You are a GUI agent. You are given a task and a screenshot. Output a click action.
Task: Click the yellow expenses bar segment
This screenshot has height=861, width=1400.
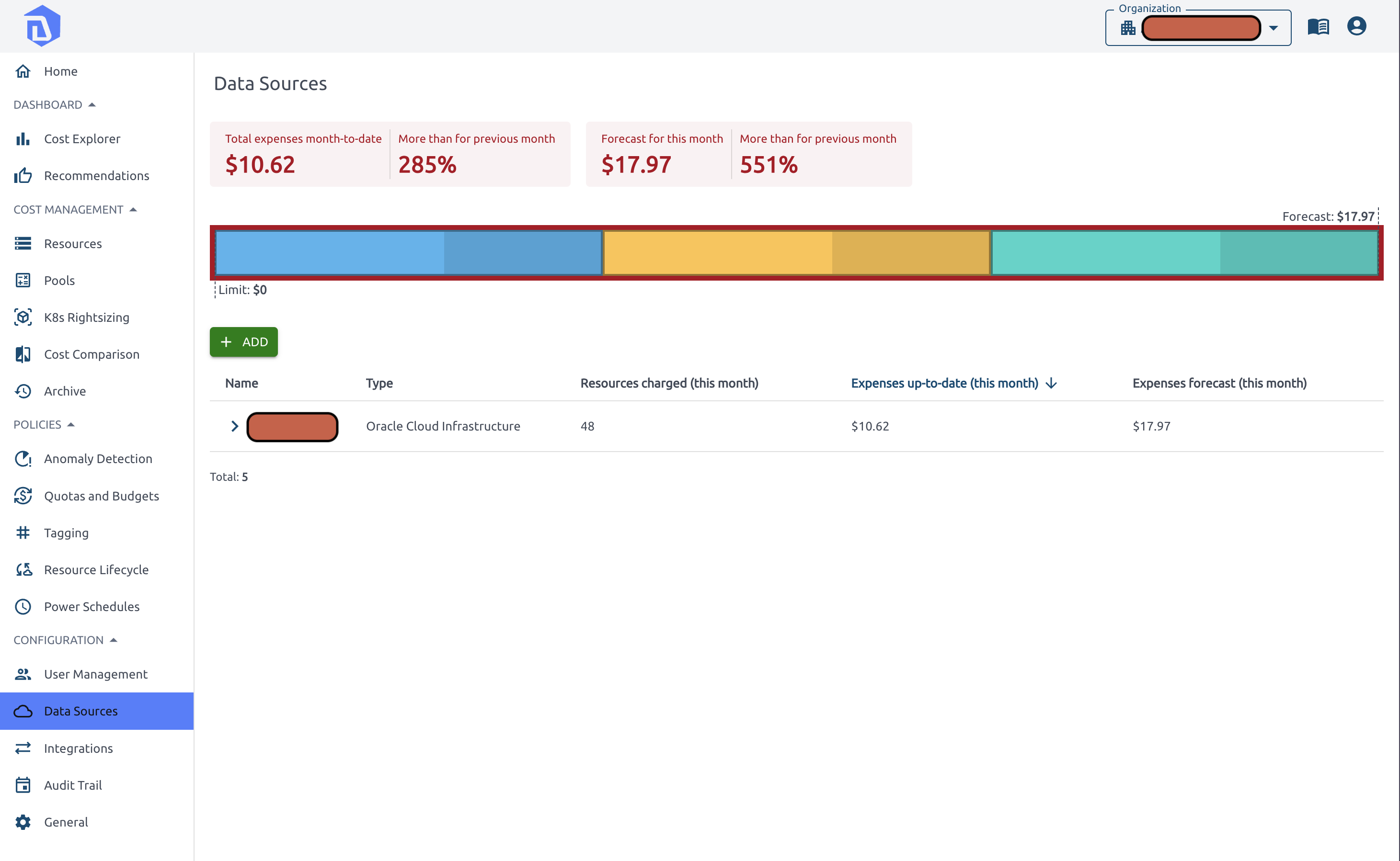[796, 252]
